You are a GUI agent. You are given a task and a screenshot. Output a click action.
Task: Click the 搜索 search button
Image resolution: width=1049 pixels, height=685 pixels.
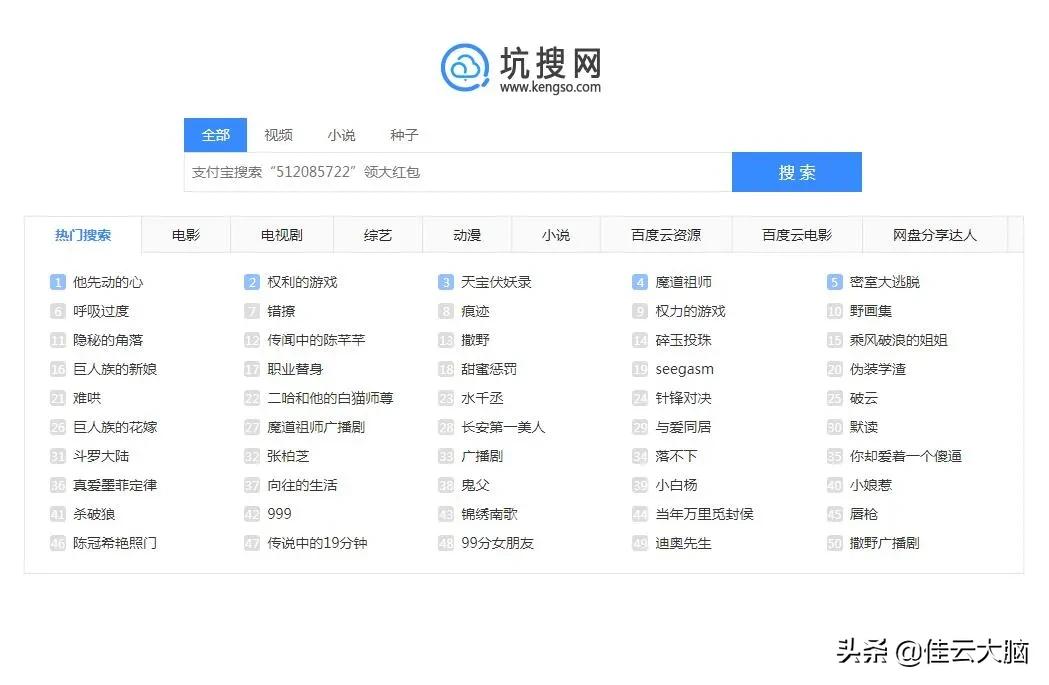(x=796, y=171)
